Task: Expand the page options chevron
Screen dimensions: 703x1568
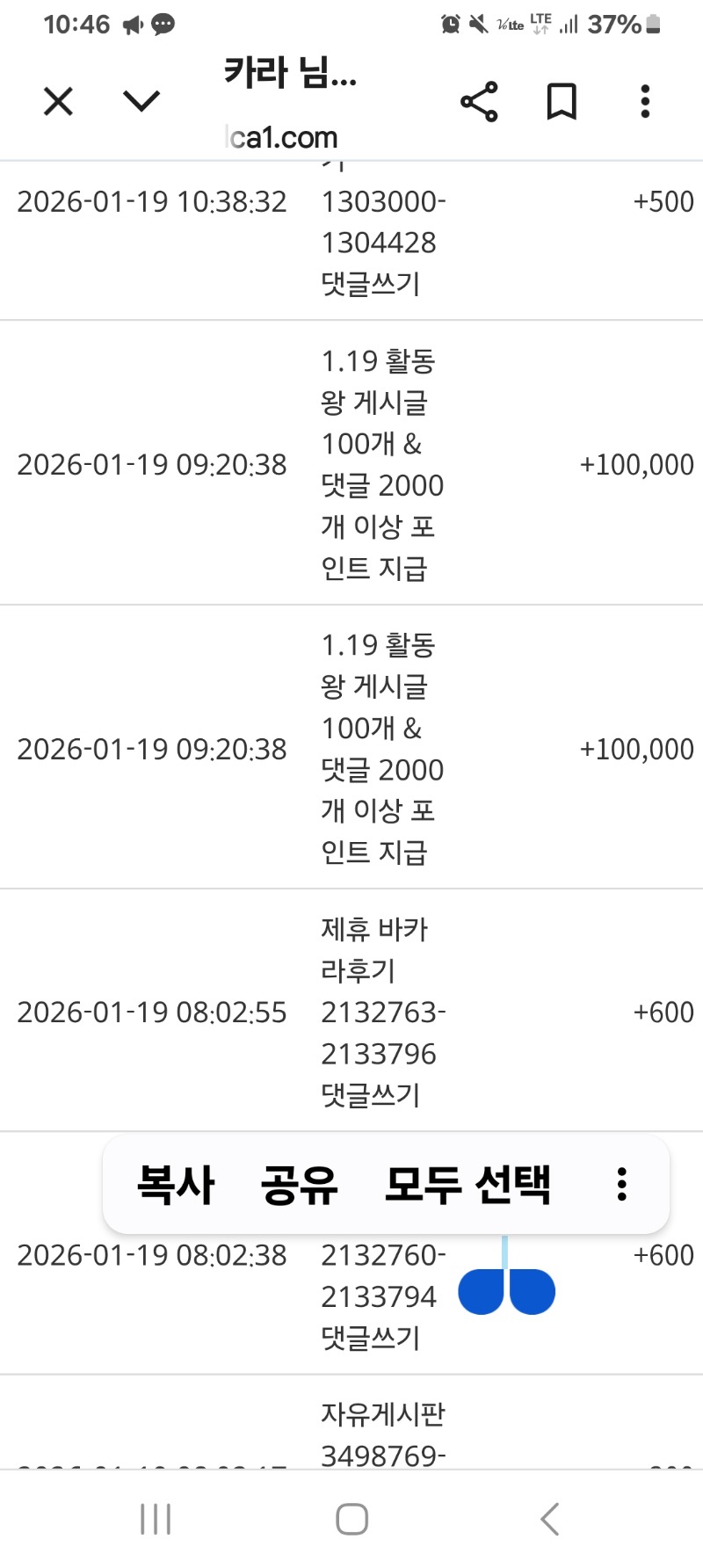Action: pyautogui.click(x=141, y=102)
